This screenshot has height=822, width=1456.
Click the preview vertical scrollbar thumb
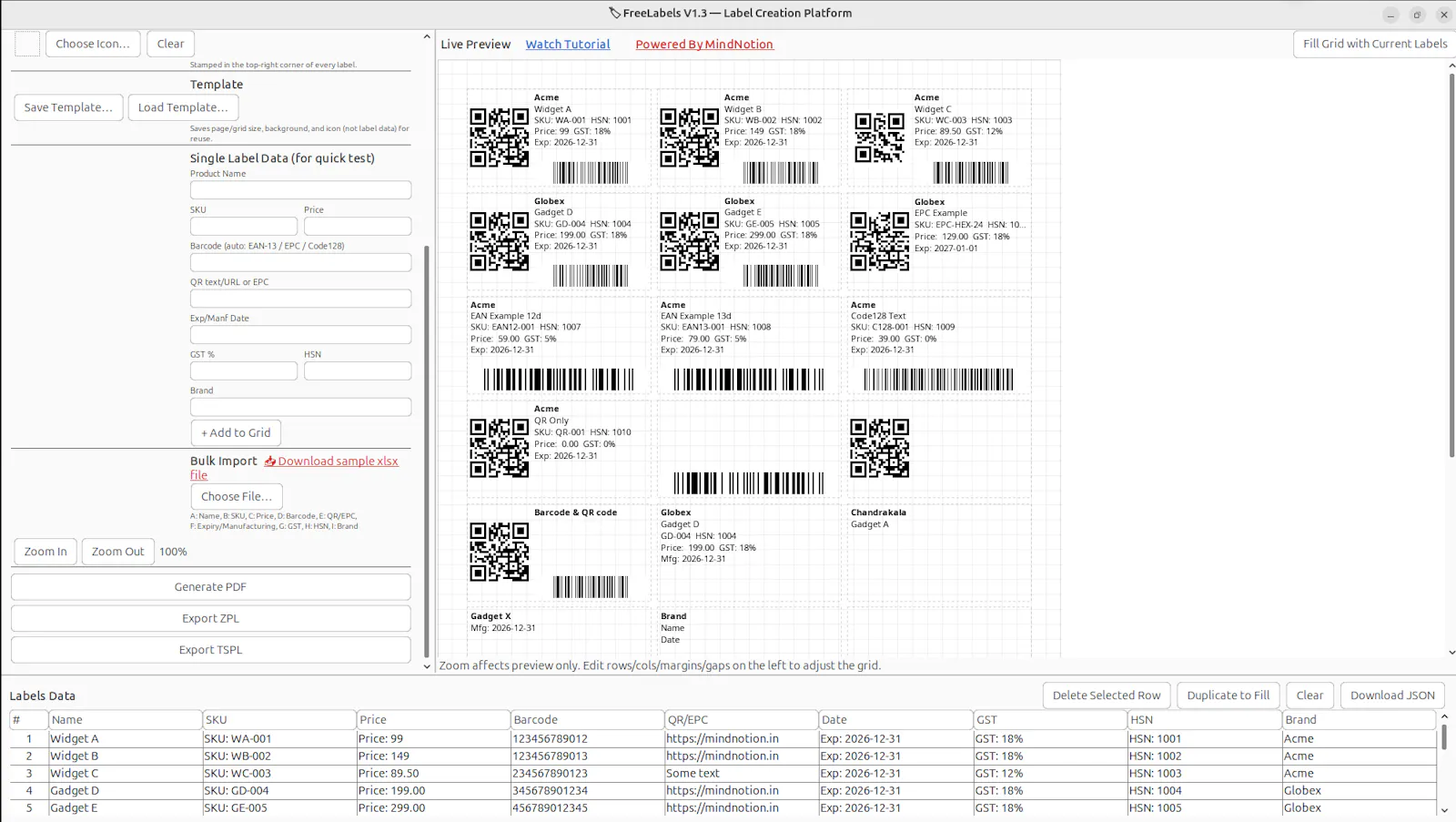click(1451, 265)
